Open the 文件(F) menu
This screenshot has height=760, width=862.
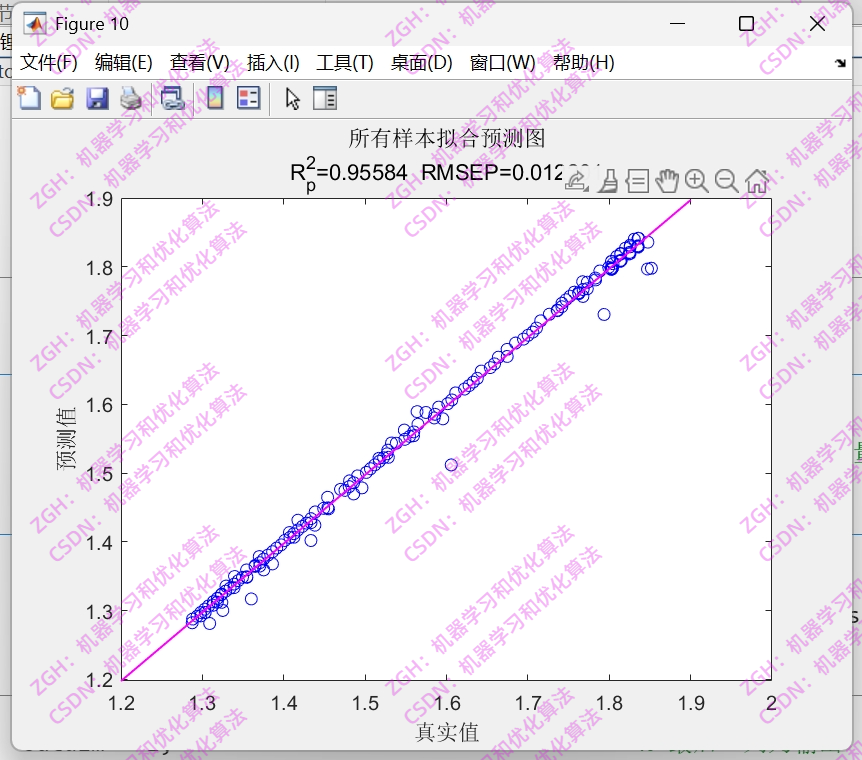click(x=49, y=63)
